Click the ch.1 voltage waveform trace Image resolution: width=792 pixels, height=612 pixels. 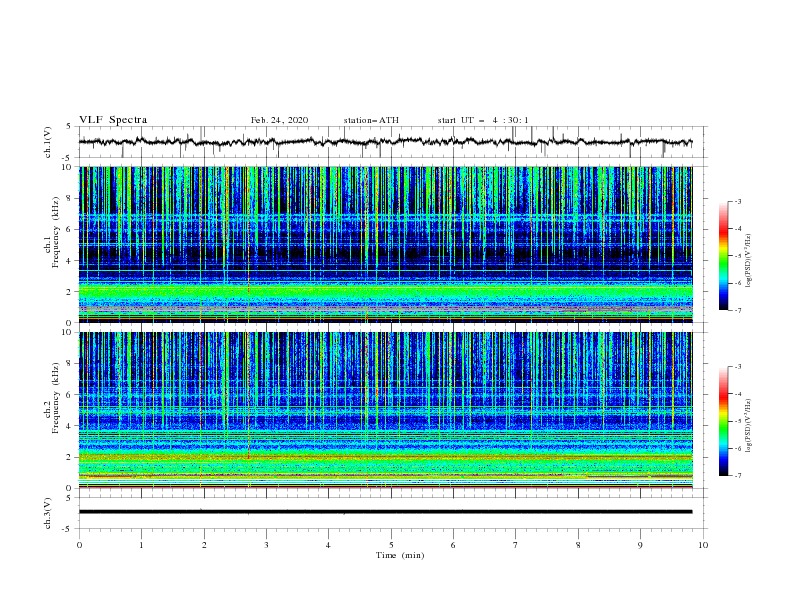click(x=385, y=142)
